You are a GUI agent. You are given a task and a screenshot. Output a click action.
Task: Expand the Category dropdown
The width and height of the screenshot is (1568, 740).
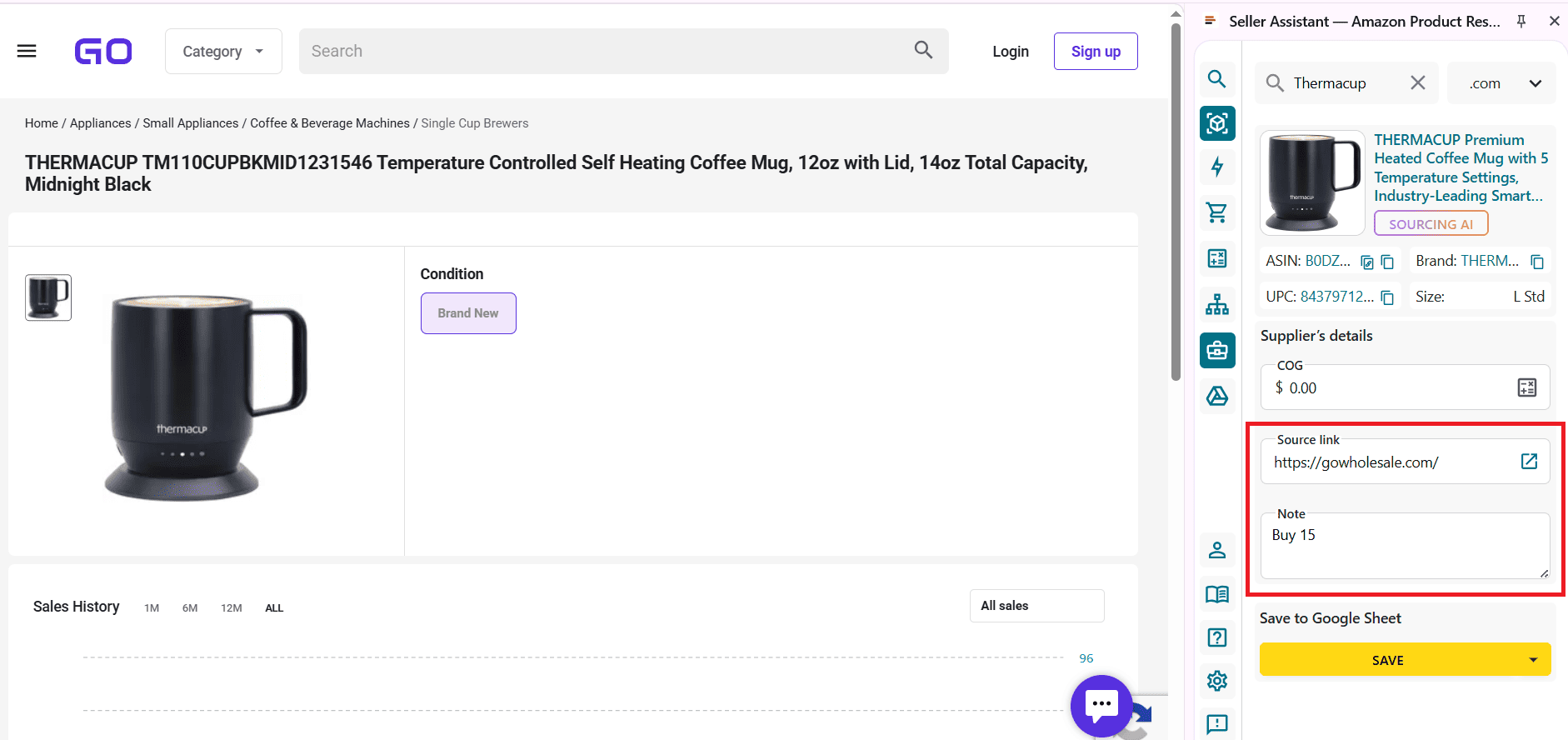pyautogui.click(x=223, y=51)
